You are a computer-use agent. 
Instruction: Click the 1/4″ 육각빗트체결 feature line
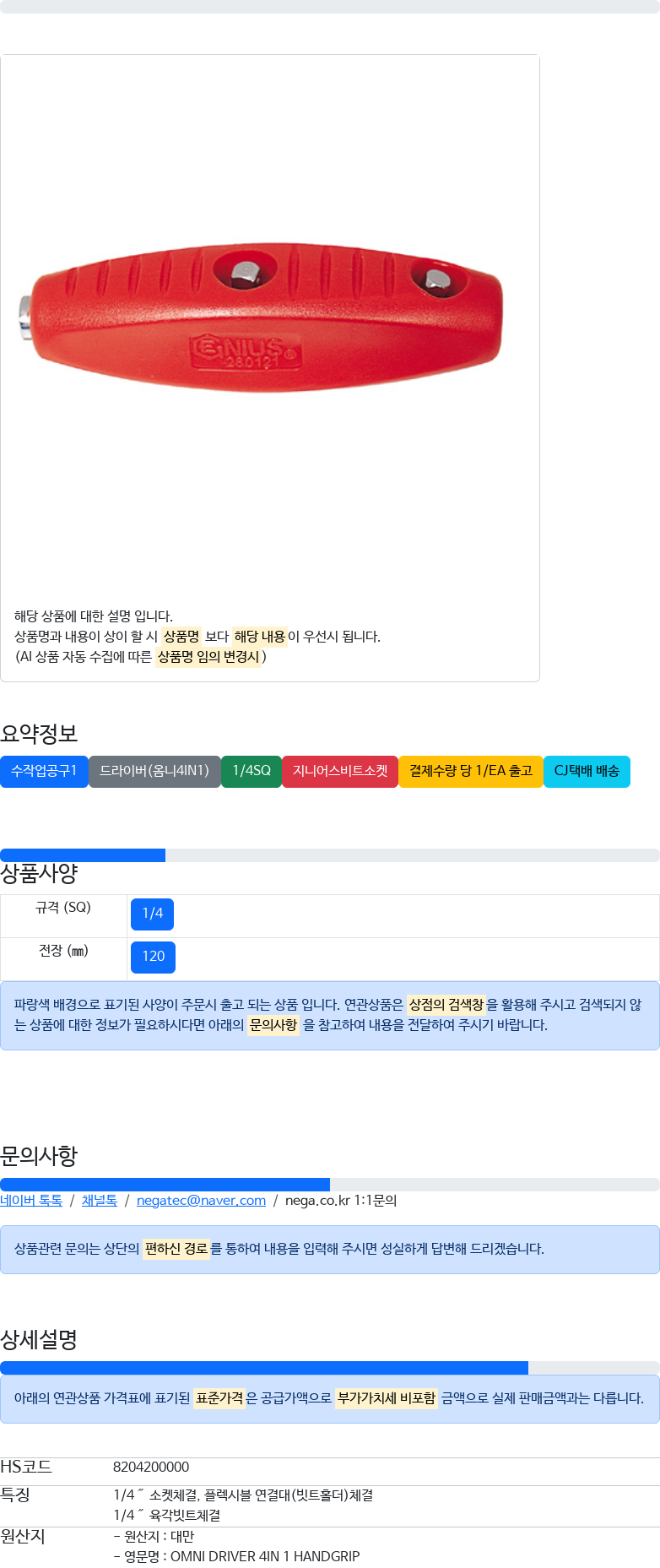(167, 1516)
